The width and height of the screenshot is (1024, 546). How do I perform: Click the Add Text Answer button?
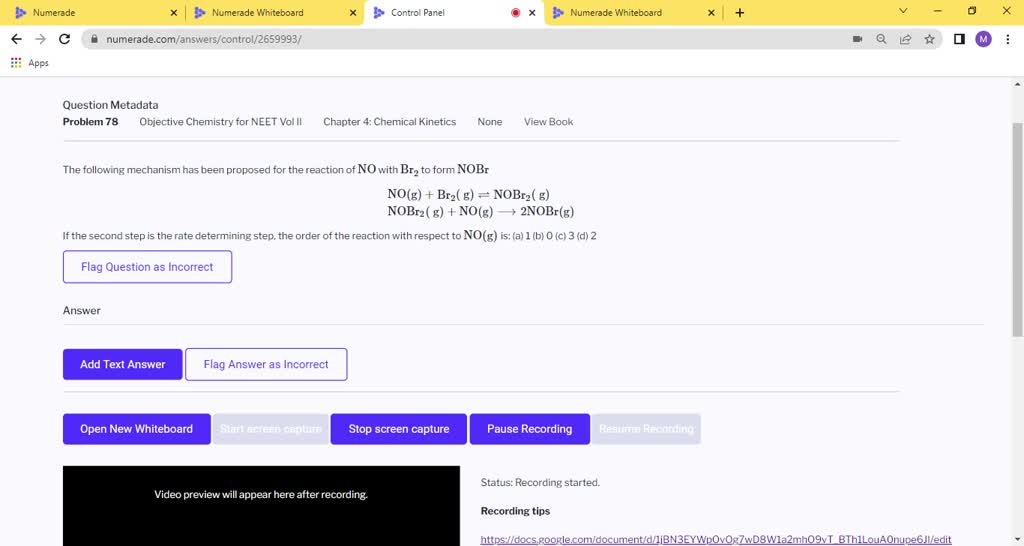[x=122, y=364]
